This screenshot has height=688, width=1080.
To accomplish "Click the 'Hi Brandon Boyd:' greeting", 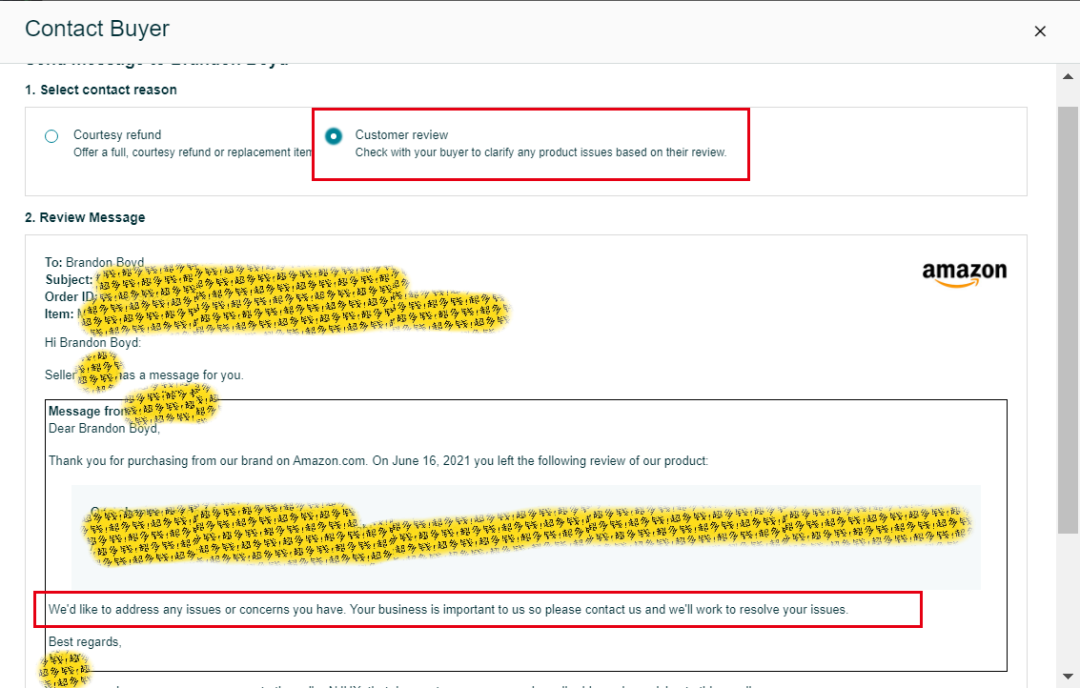I will (92, 342).
